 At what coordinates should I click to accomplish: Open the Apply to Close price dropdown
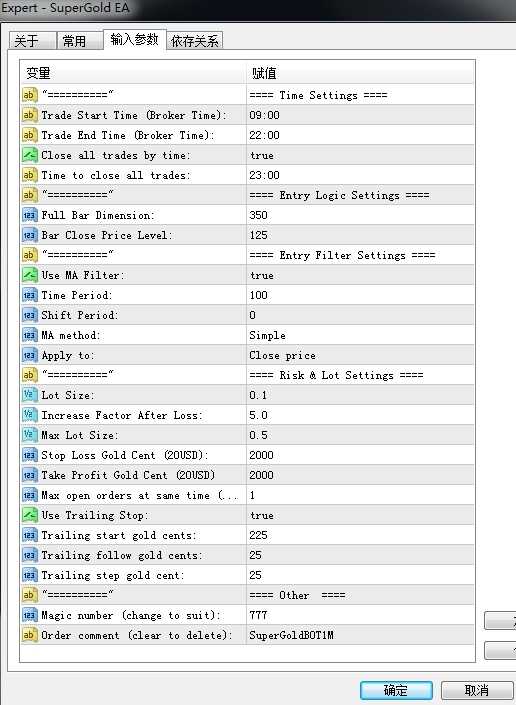(x=360, y=355)
